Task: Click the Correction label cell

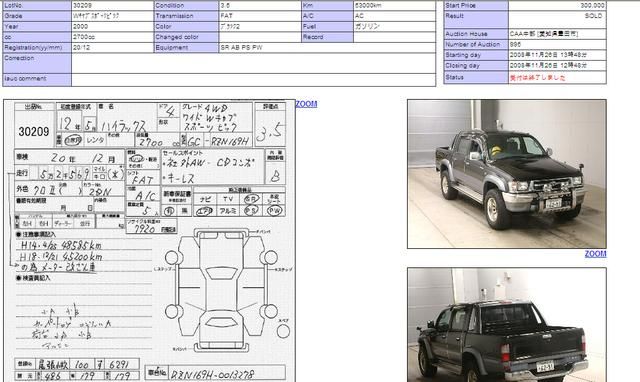Action: [x=37, y=63]
